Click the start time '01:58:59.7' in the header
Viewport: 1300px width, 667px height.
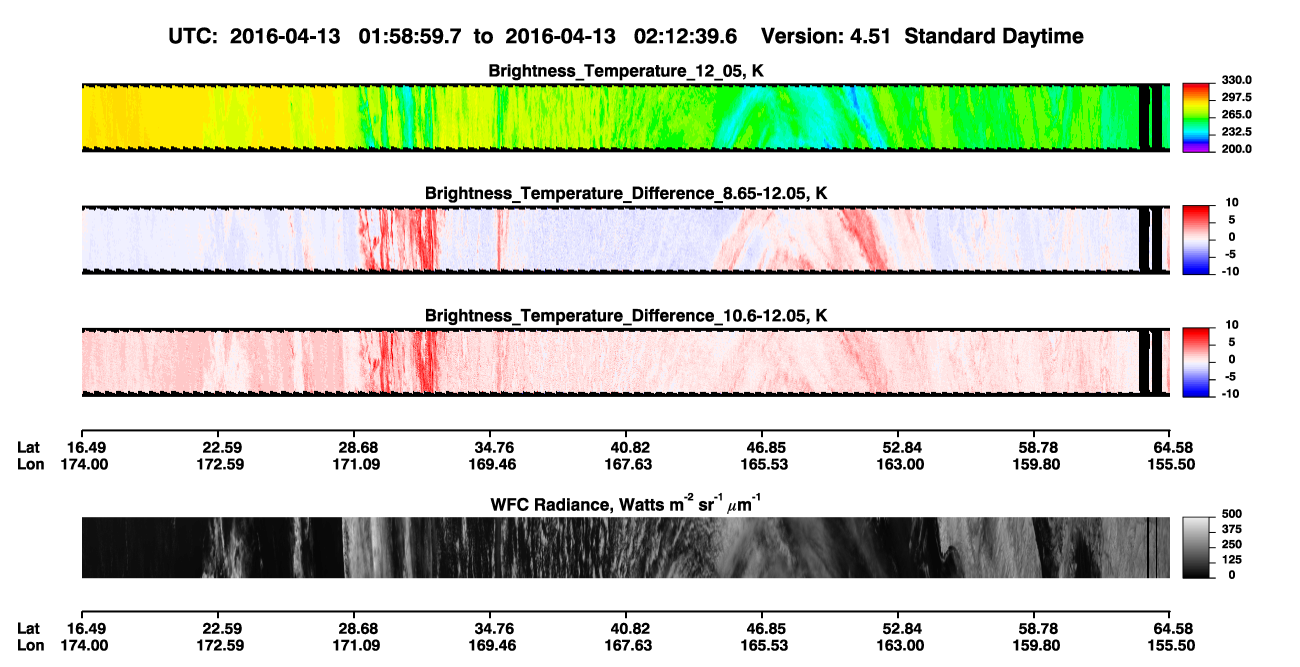[x=412, y=36]
